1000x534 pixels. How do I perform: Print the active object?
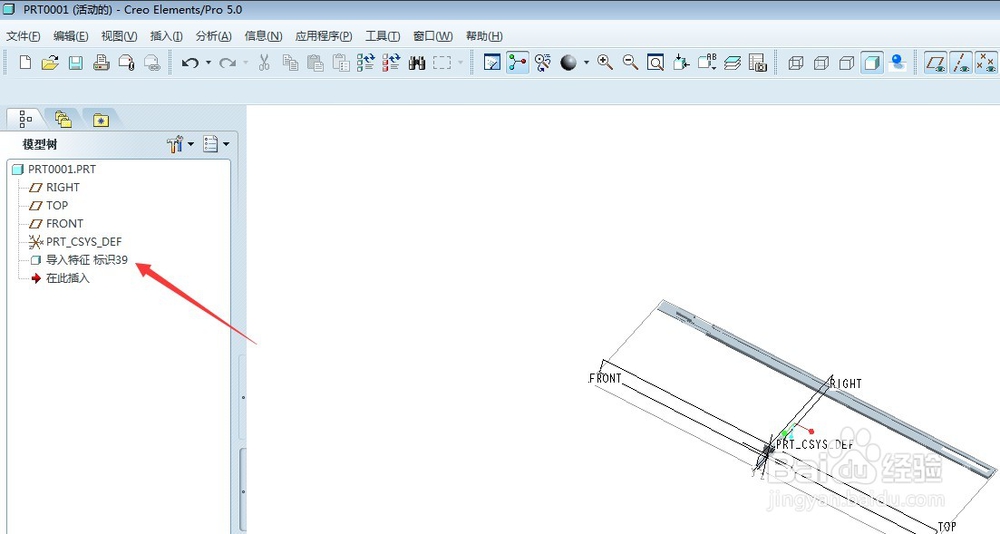(101, 63)
